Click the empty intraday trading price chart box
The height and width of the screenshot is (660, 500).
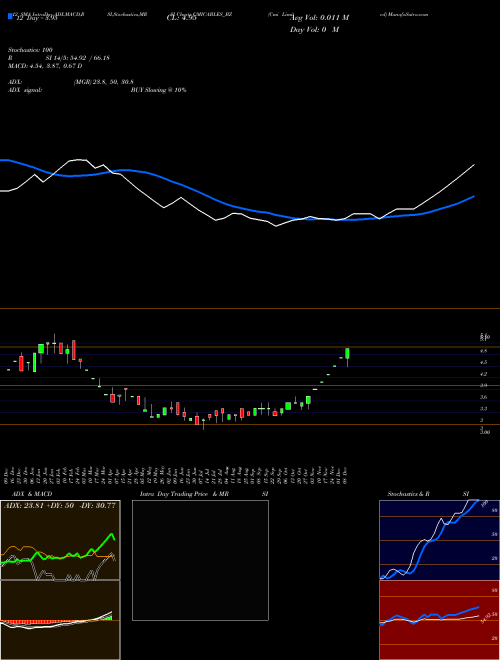pos(200,560)
